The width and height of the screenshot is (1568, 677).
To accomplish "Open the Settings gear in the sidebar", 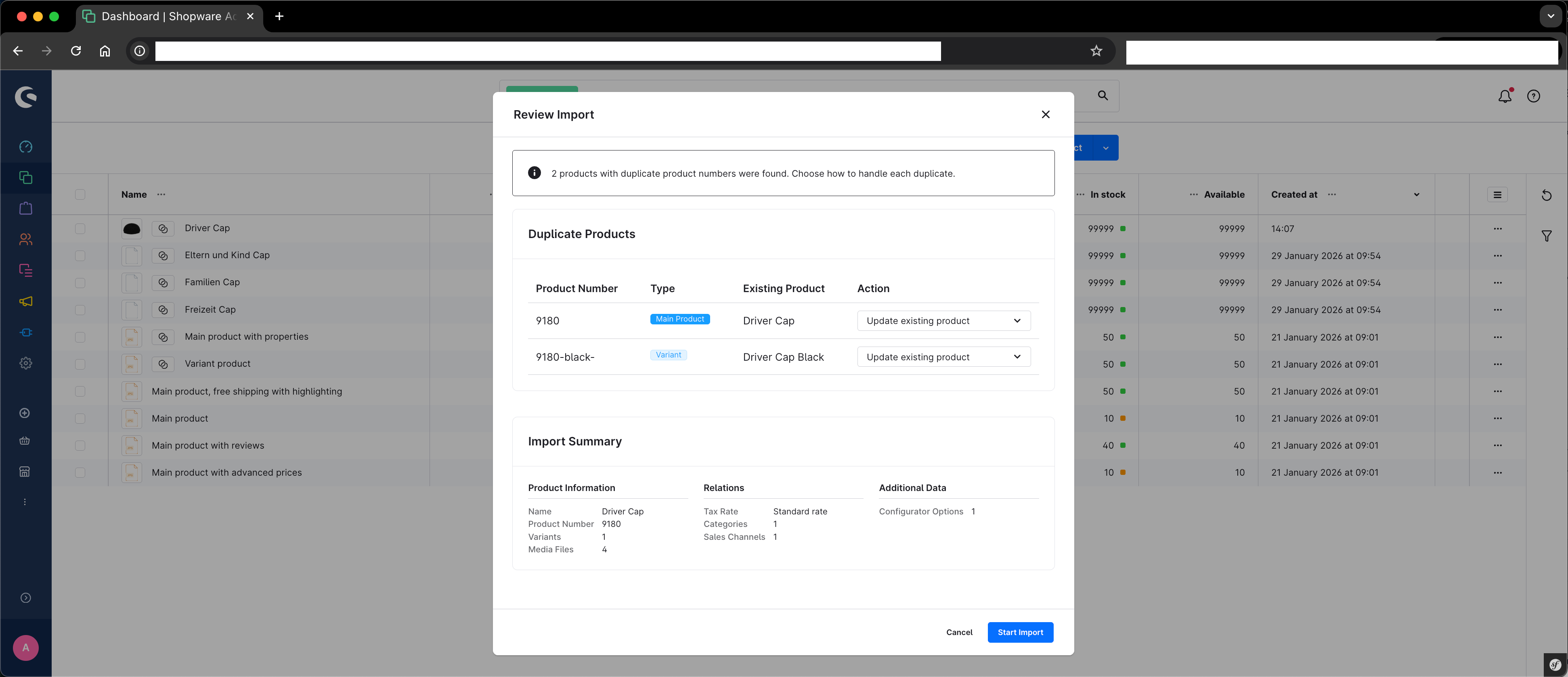I will pos(25,363).
